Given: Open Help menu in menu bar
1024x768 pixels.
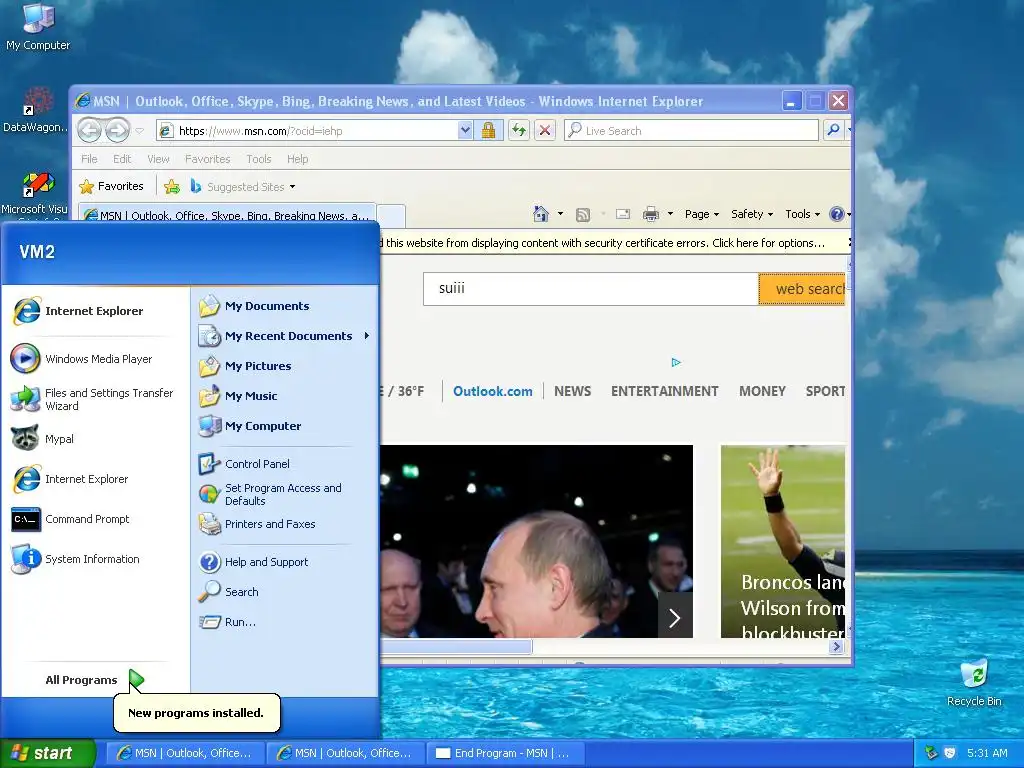Looking at the screenshot, I should [x=297, y=159].
